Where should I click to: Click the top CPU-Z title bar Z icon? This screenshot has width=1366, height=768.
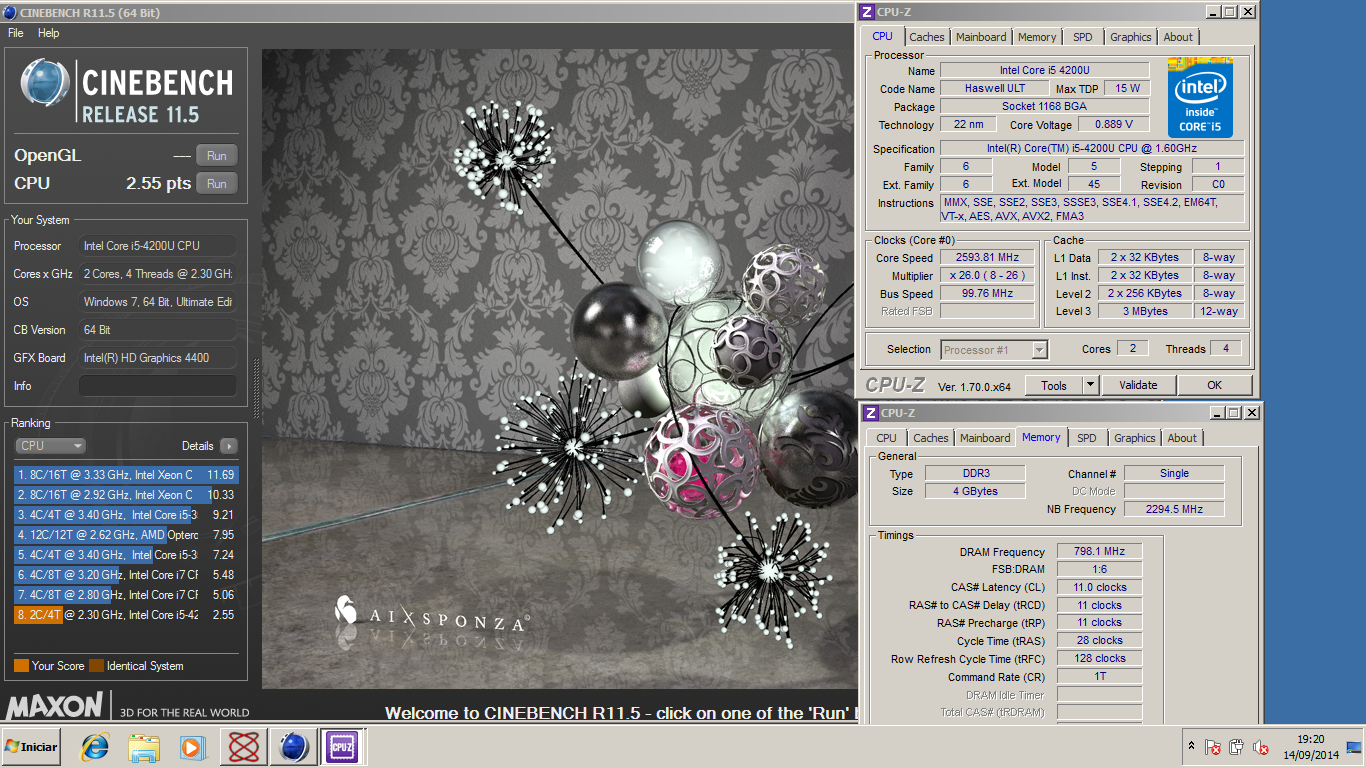(869, 12)
